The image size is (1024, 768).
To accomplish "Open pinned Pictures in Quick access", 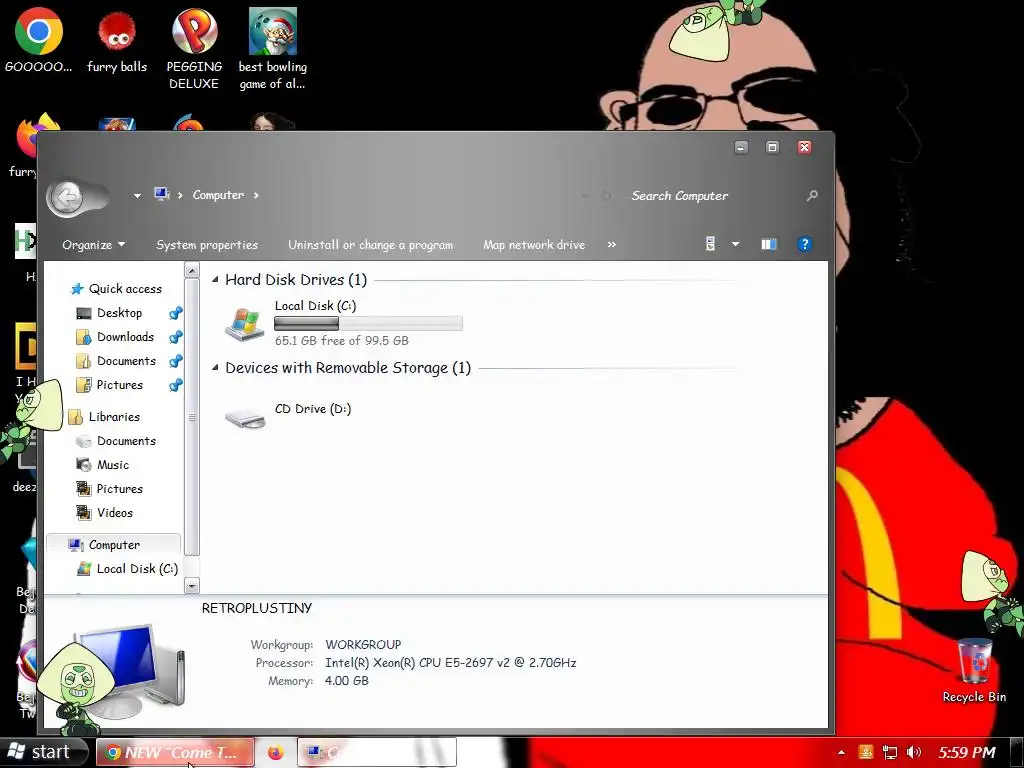I will click(110, 385).
